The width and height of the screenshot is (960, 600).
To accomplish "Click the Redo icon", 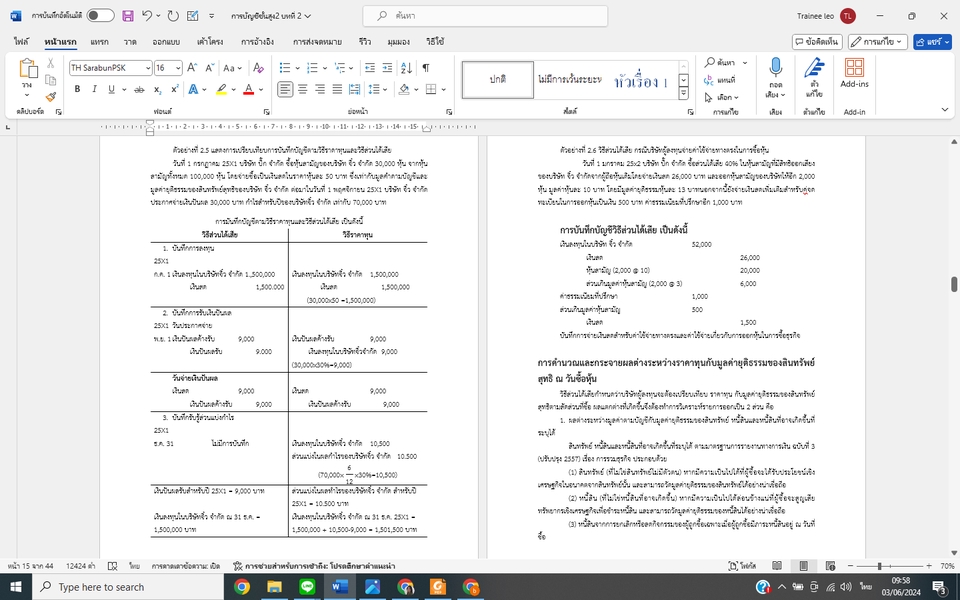I will pyautogui.click(x=173, y=16).
